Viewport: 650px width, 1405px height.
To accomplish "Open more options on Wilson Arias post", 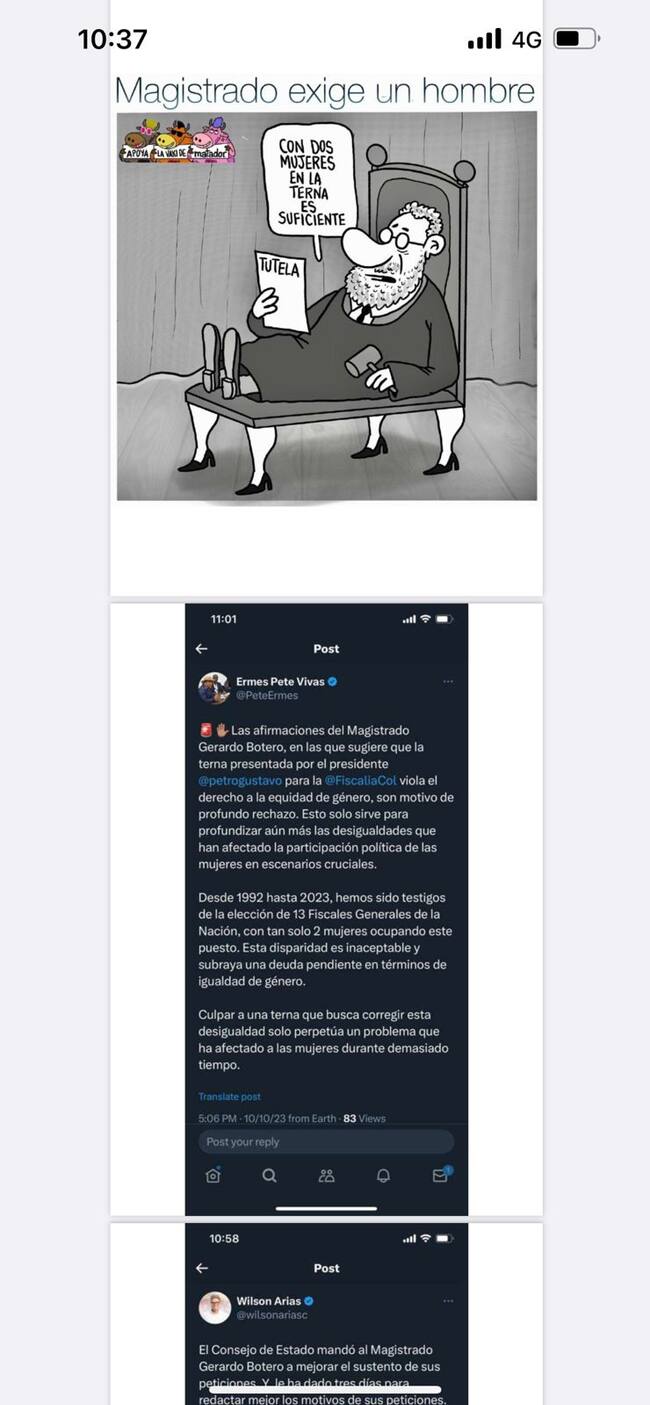I will [448, 1301].
